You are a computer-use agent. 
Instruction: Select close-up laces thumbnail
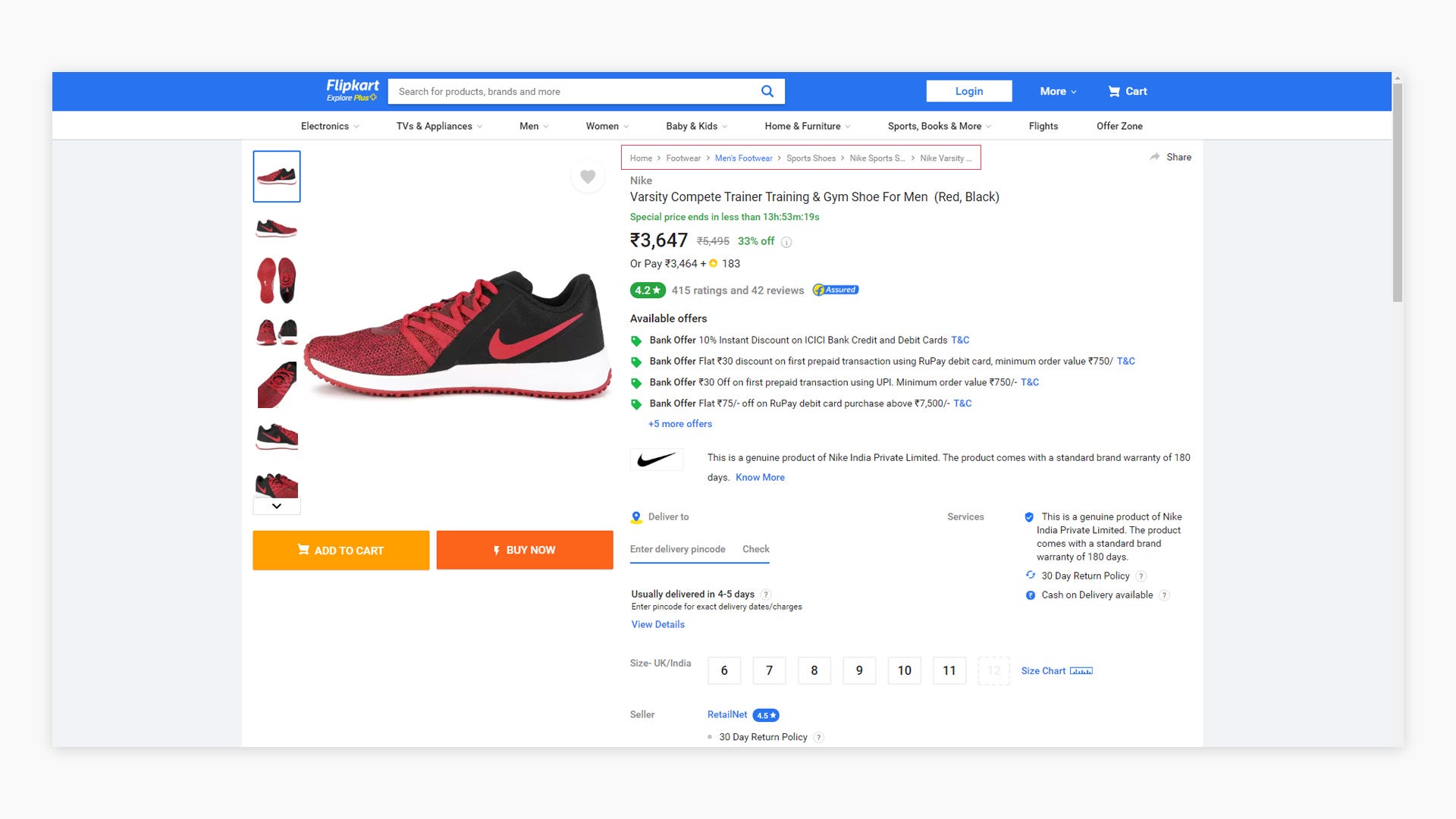click(x=277, y=385)
